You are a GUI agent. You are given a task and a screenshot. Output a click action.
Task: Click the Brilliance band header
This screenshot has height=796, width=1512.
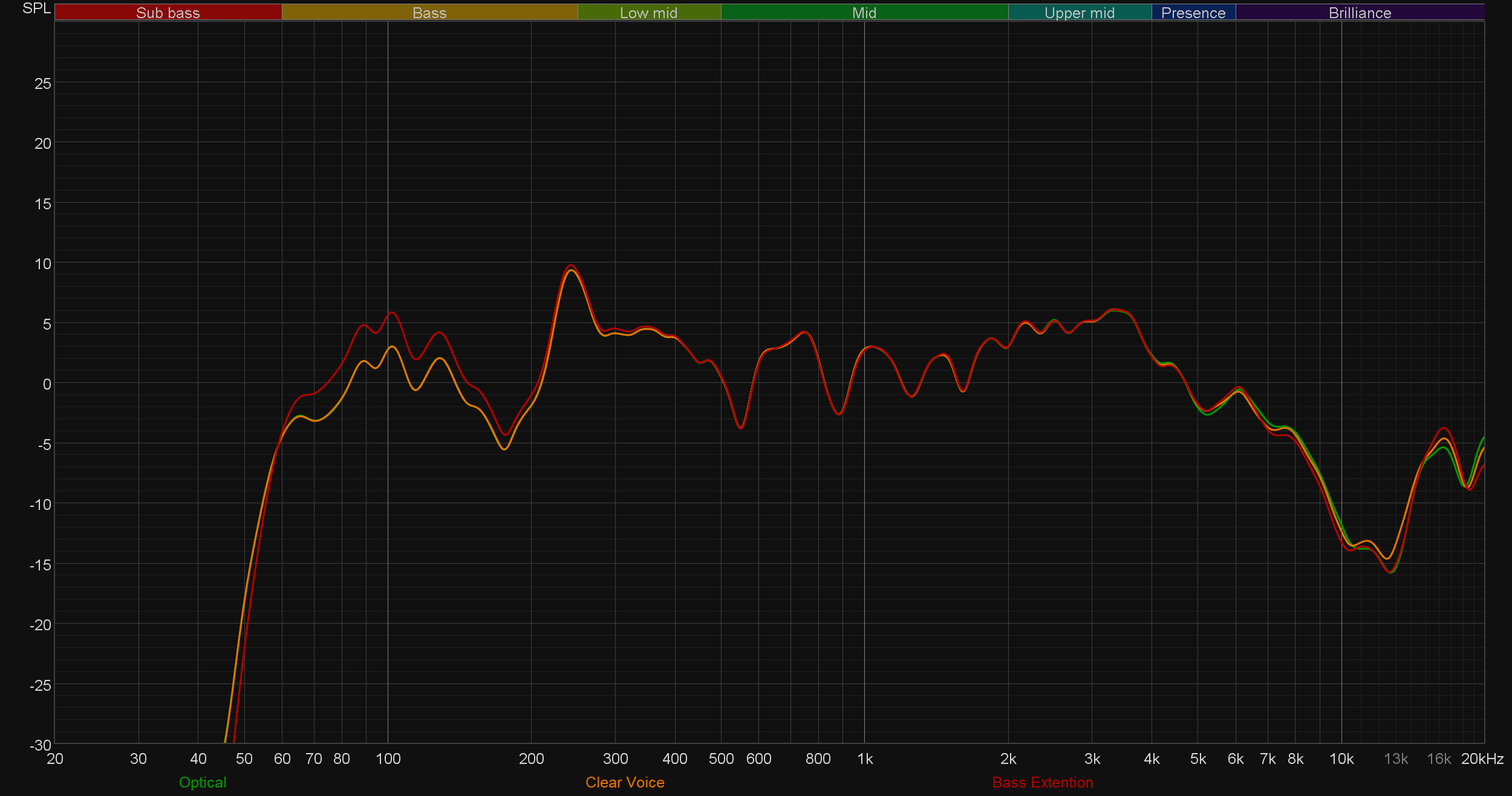pyautogui.click(x=1360, y=13)
